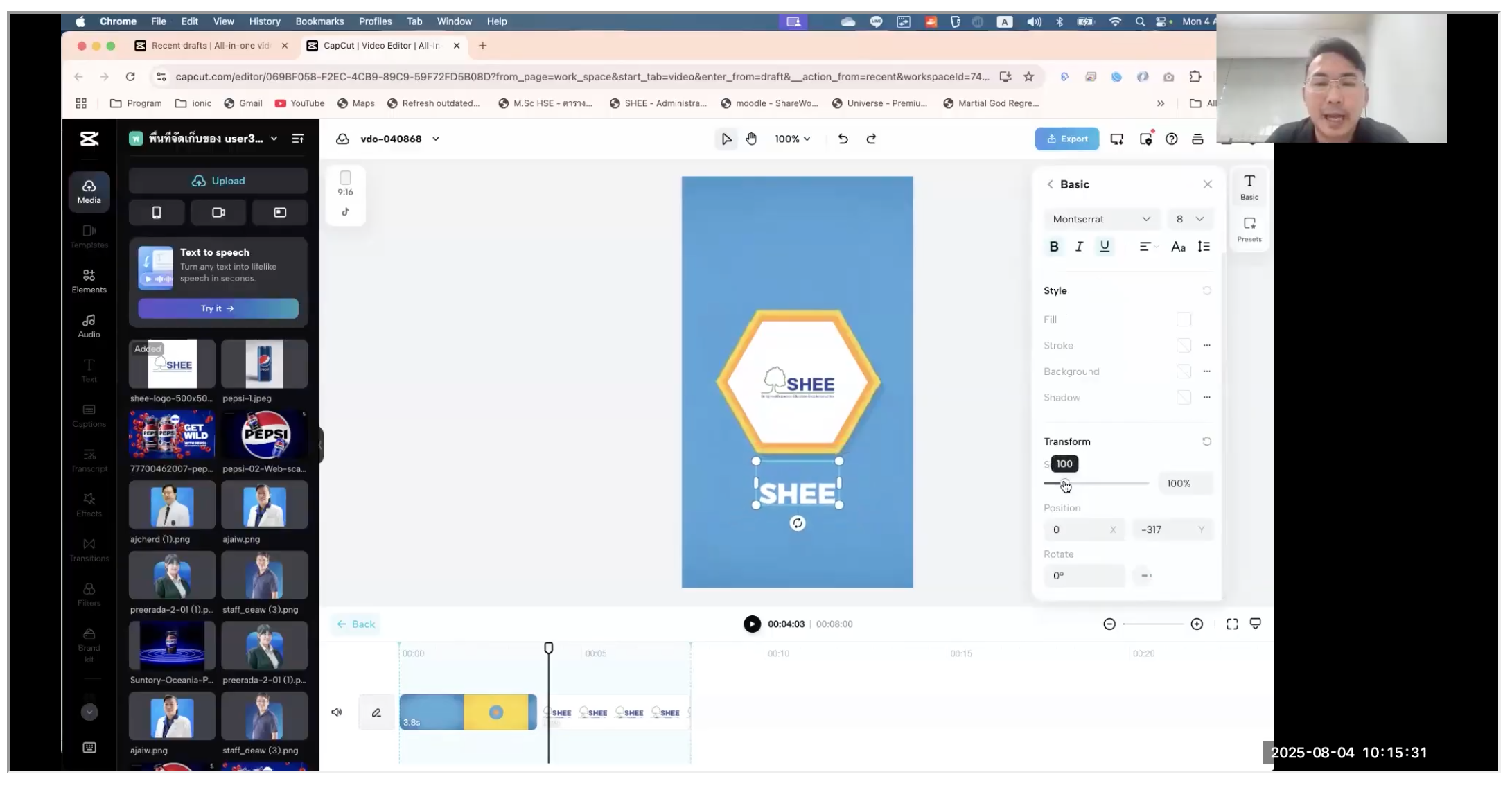Expand the 100% canvas zoom dropdown
The width and height of the screenshot is (1512, 790).
click(792, 139)
